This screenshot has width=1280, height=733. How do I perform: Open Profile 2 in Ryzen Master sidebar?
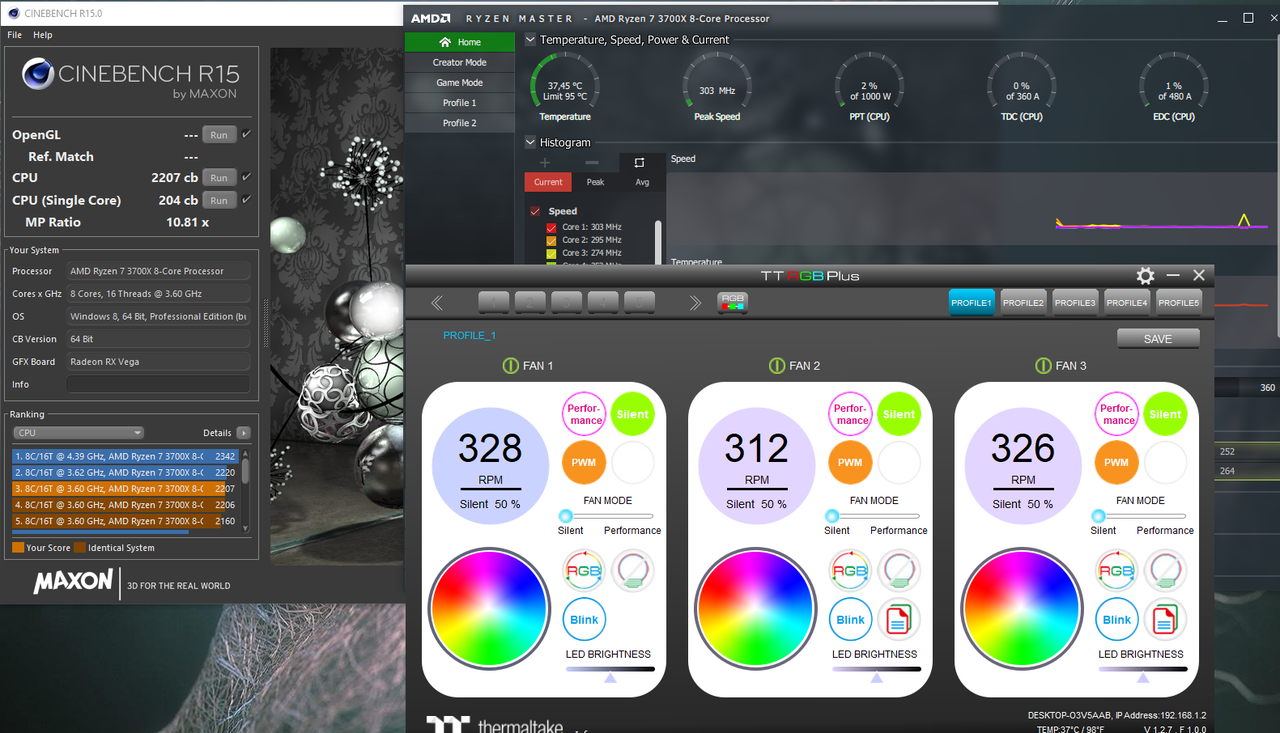coord(460,123)
